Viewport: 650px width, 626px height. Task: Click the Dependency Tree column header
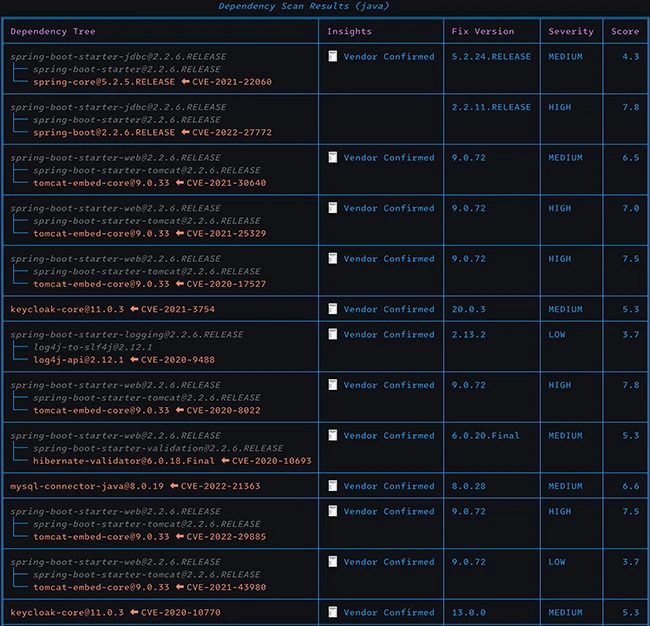[53, 32]
